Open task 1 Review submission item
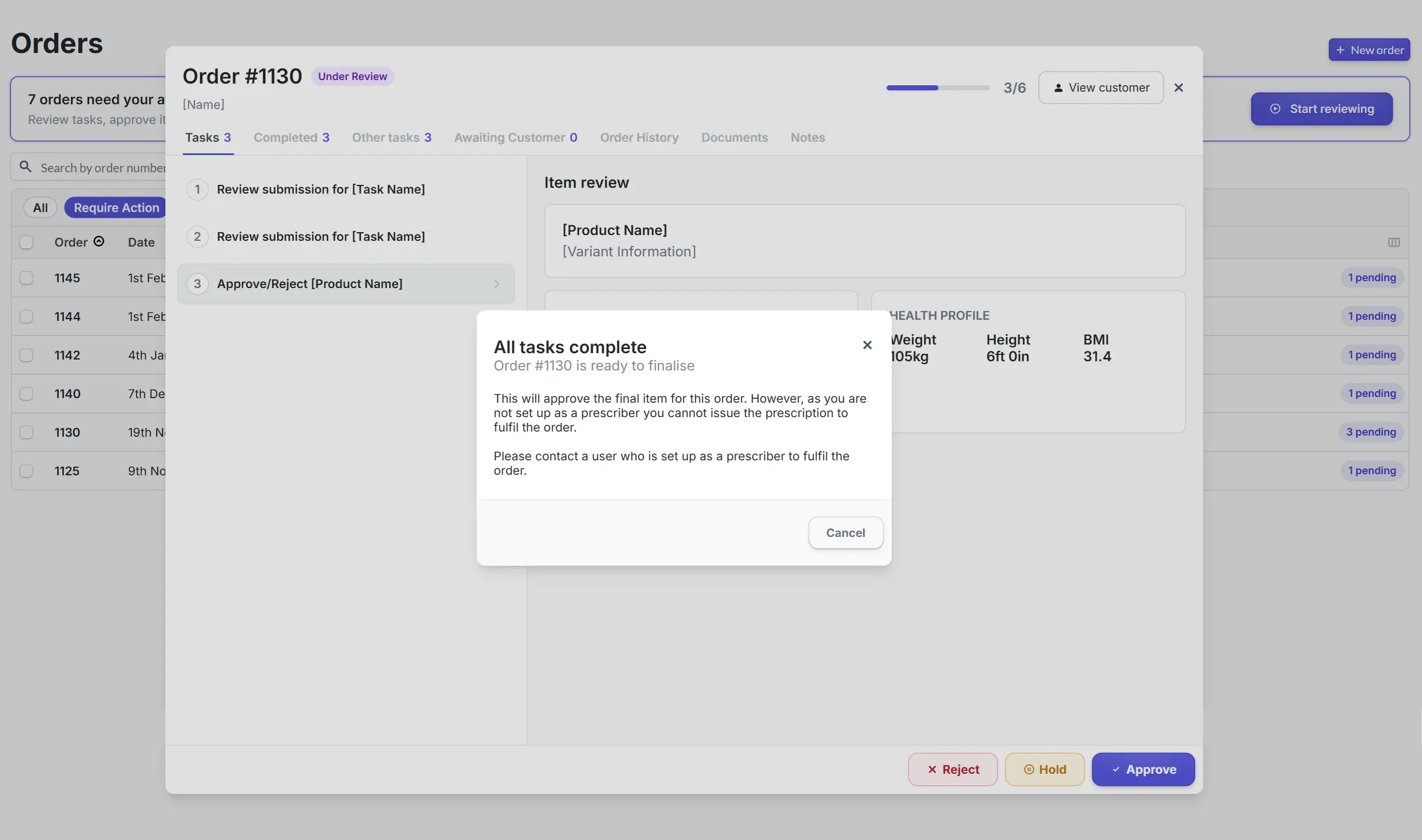 320,190
